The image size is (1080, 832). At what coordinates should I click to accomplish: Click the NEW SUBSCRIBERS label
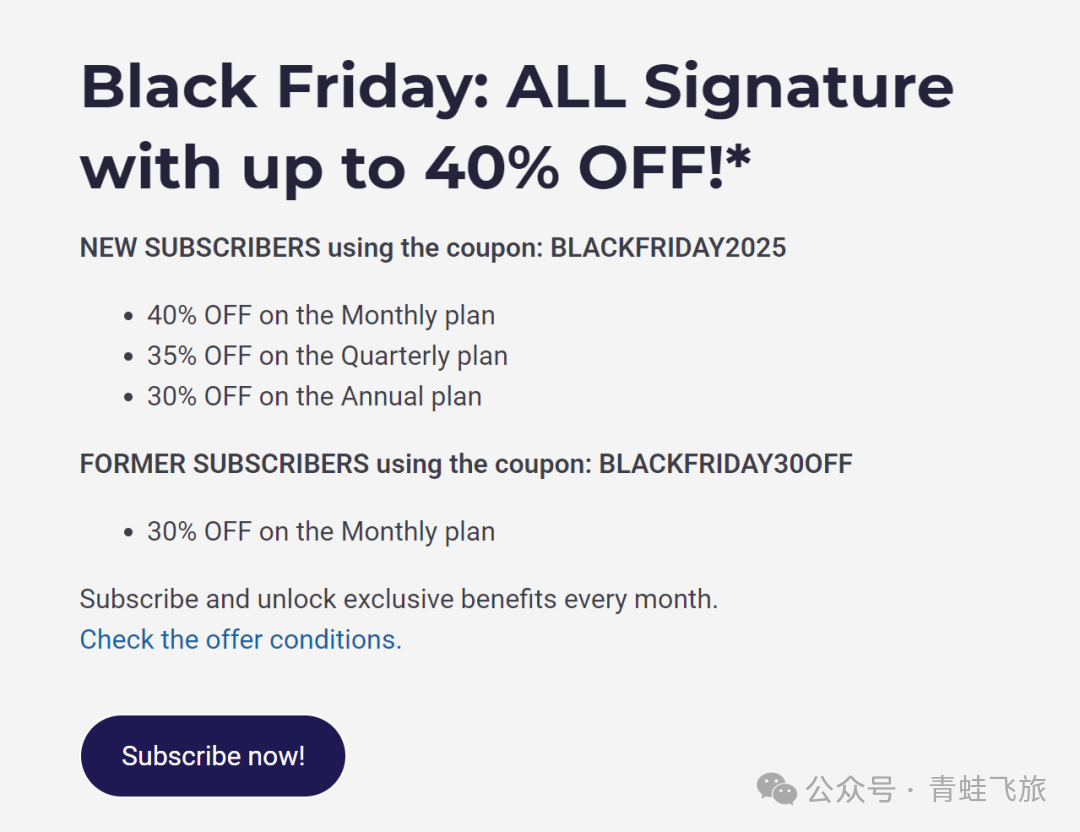coord(200,248)
